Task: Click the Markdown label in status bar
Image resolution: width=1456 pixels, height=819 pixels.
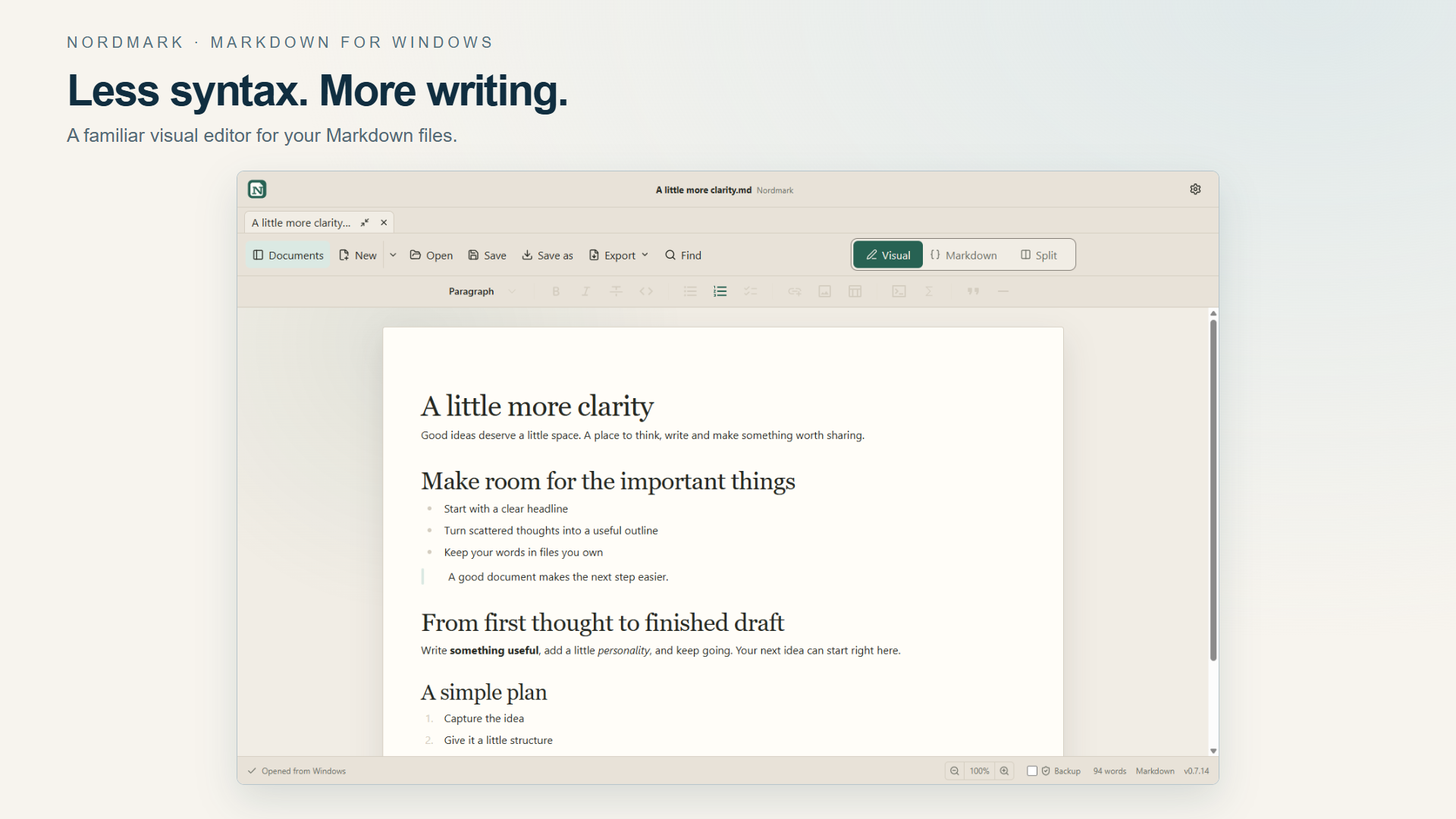Action: click(x=1155, y=771)
